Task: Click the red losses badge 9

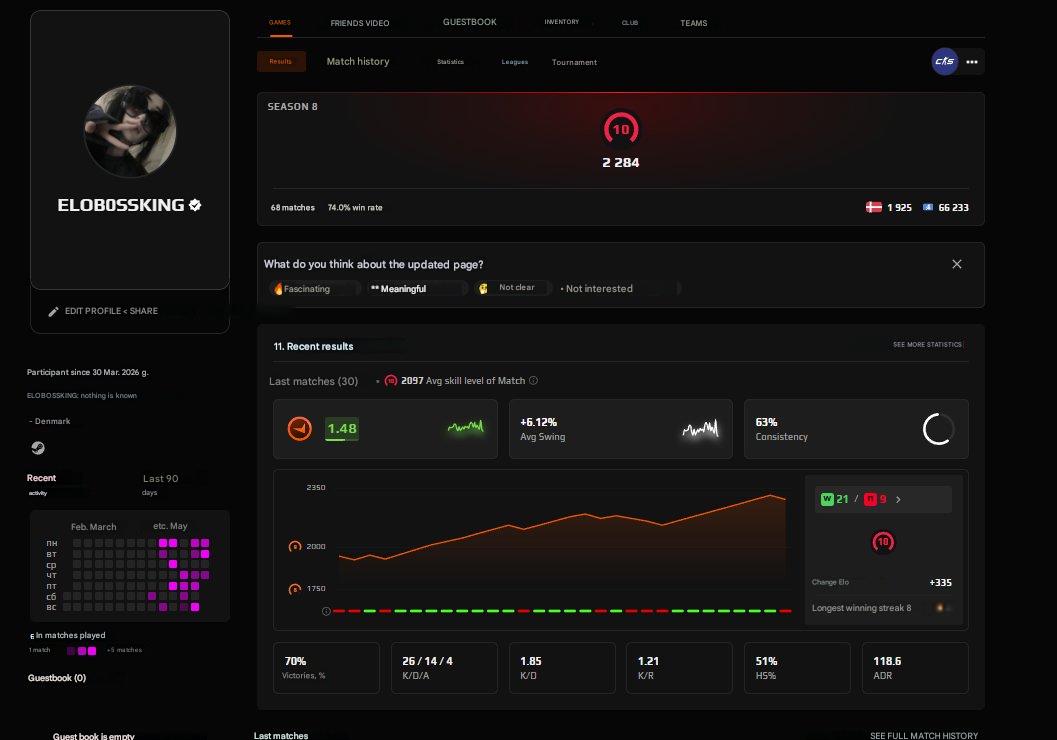Action: [875, 499]
